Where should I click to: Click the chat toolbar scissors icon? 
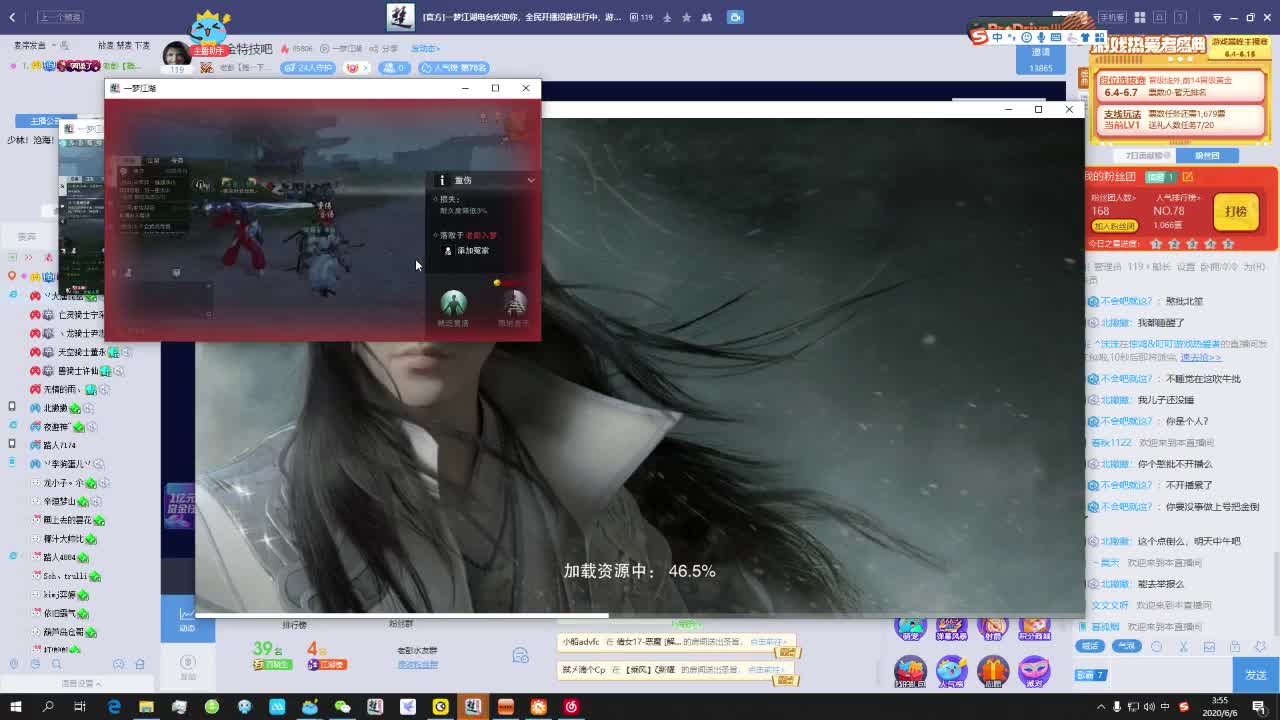pos(1183,646)
